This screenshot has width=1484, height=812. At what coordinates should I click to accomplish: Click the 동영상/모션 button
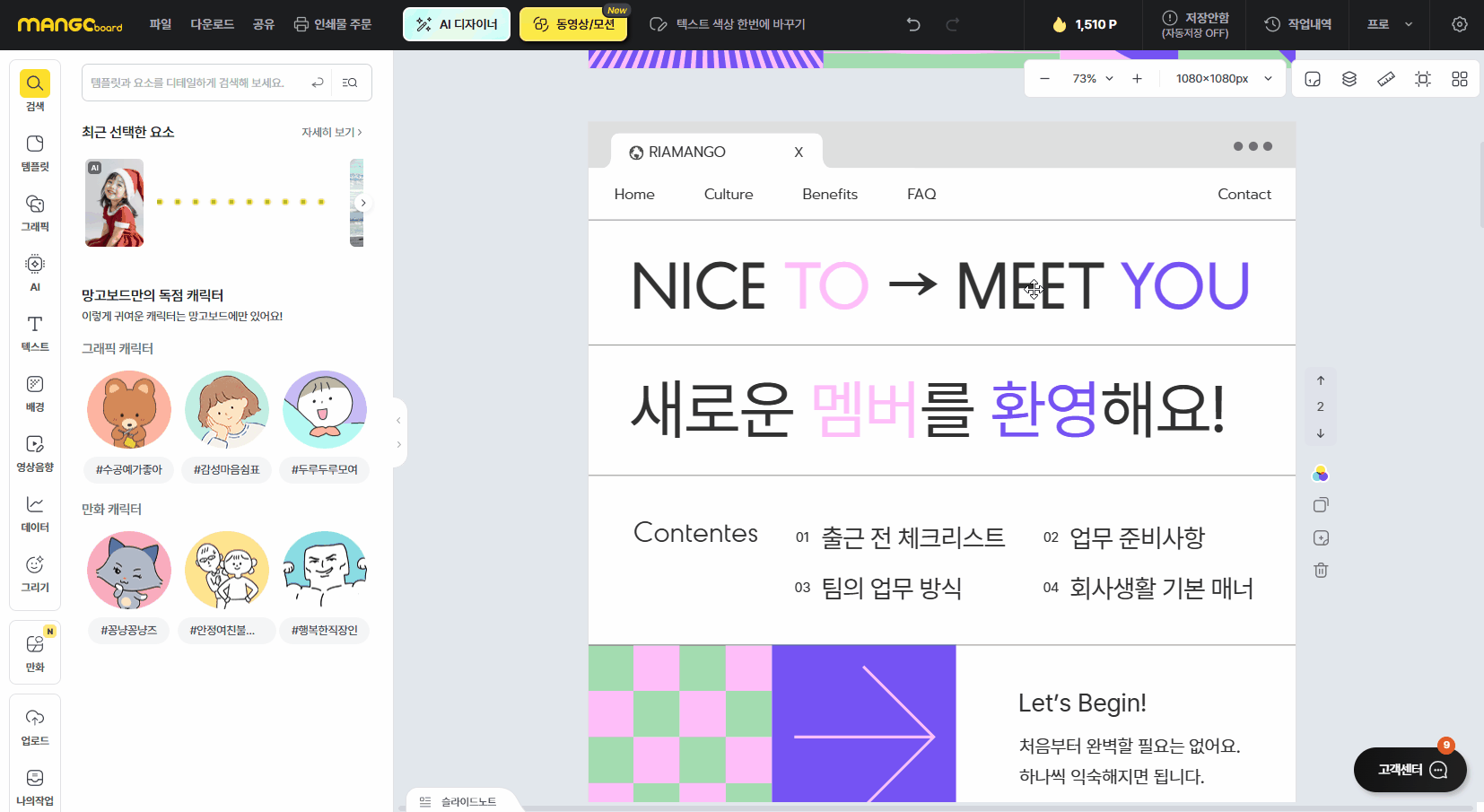[x=573, y=24]
